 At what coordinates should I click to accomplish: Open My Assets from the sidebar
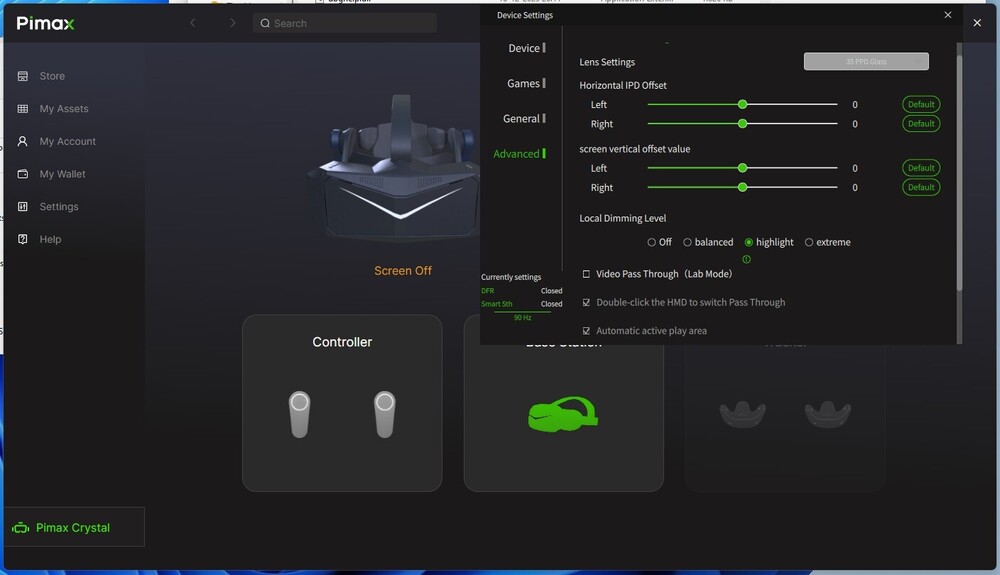click(64, 109)
